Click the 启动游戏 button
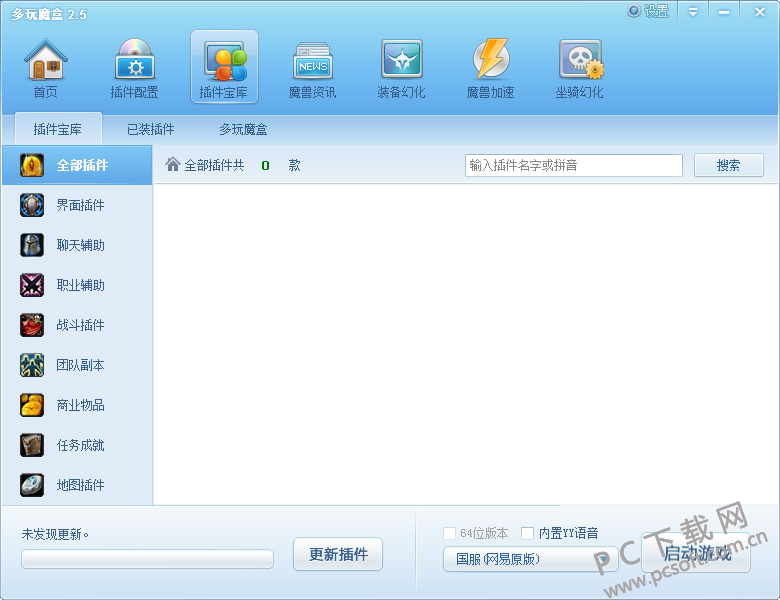 696,553
